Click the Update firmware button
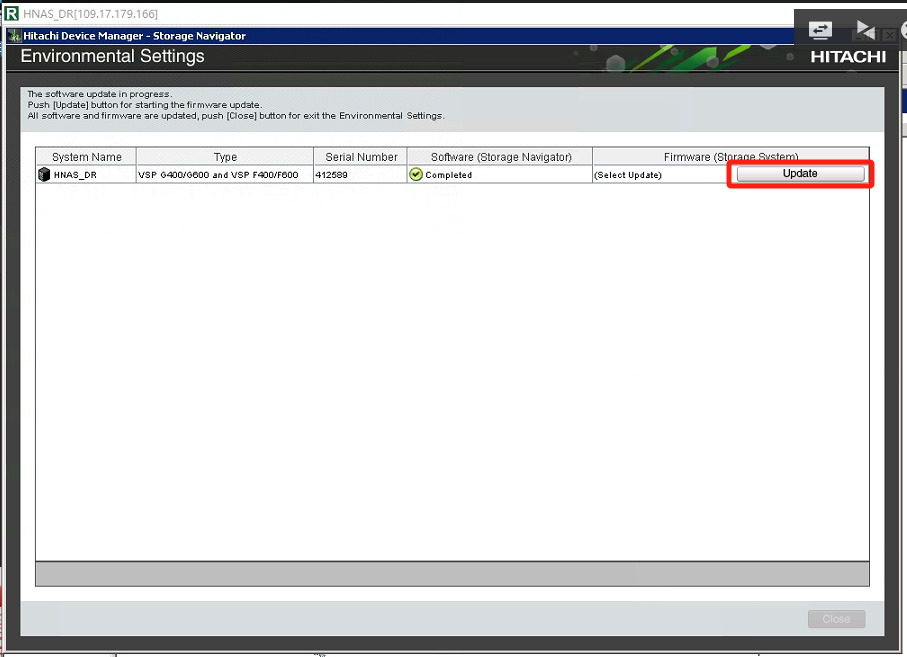The image size is (907, 657). coord(801,174)
